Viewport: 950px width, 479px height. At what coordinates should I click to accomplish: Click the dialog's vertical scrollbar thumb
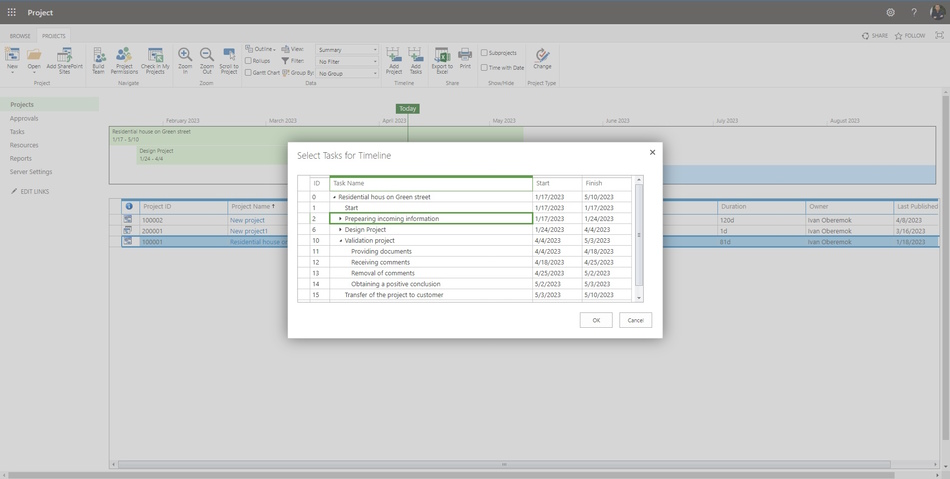[x=638, y=235]
